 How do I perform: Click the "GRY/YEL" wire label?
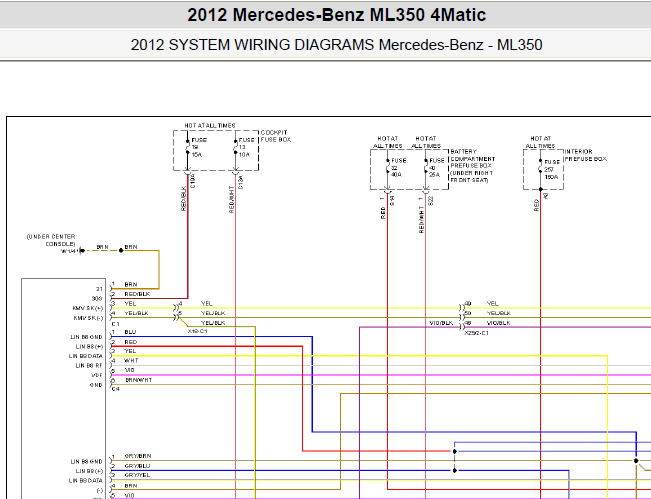(x=137, y=475)
